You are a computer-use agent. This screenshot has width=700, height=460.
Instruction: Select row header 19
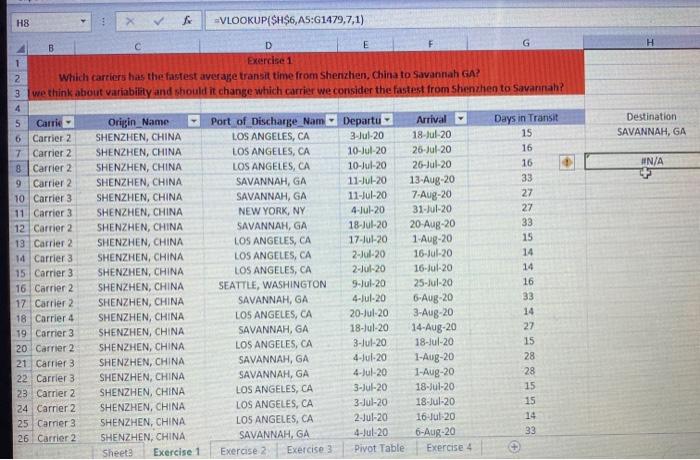[x=21, y=333]
